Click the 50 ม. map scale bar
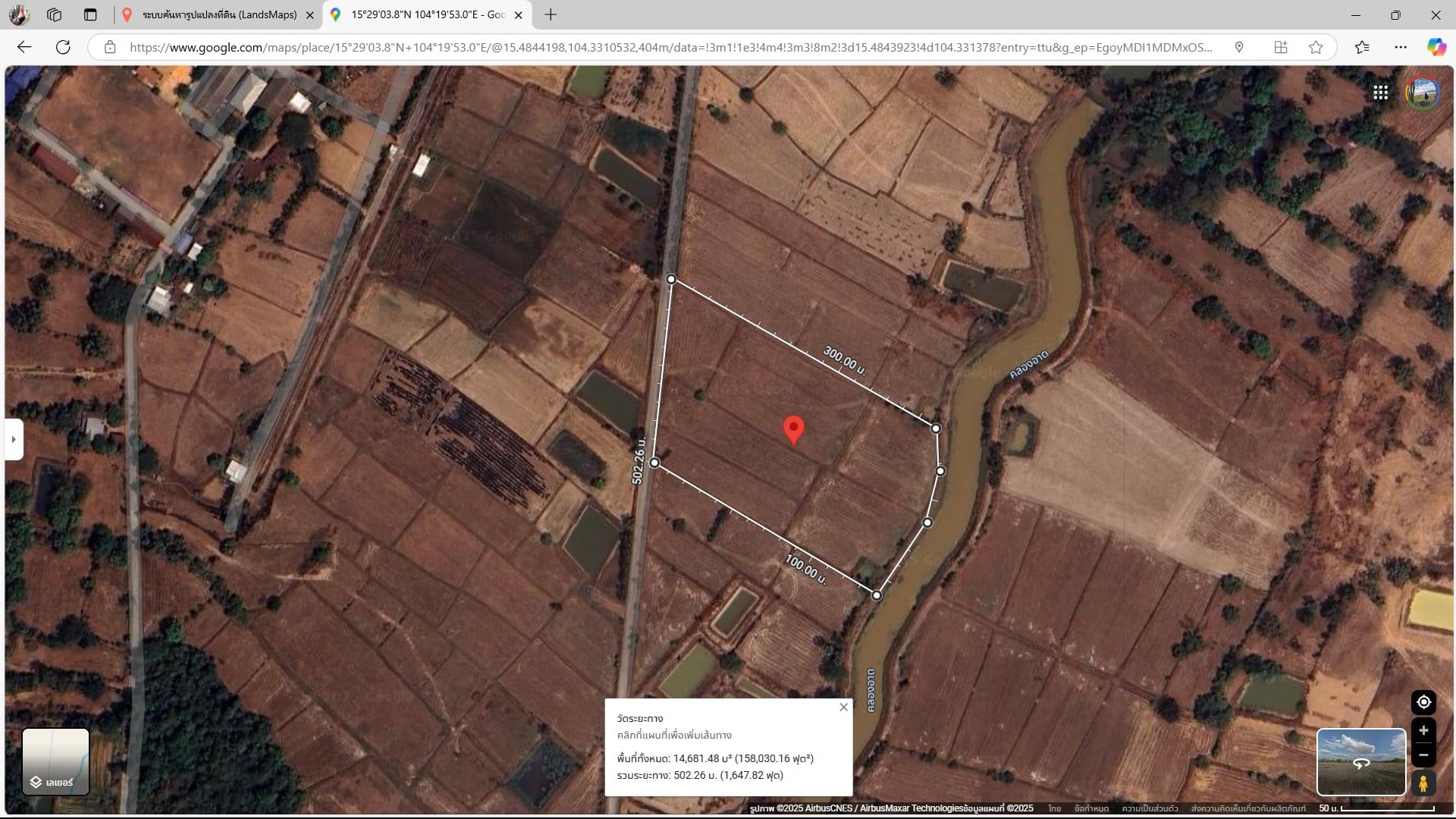This screenshot has width=1456, height=819. 1376,808
